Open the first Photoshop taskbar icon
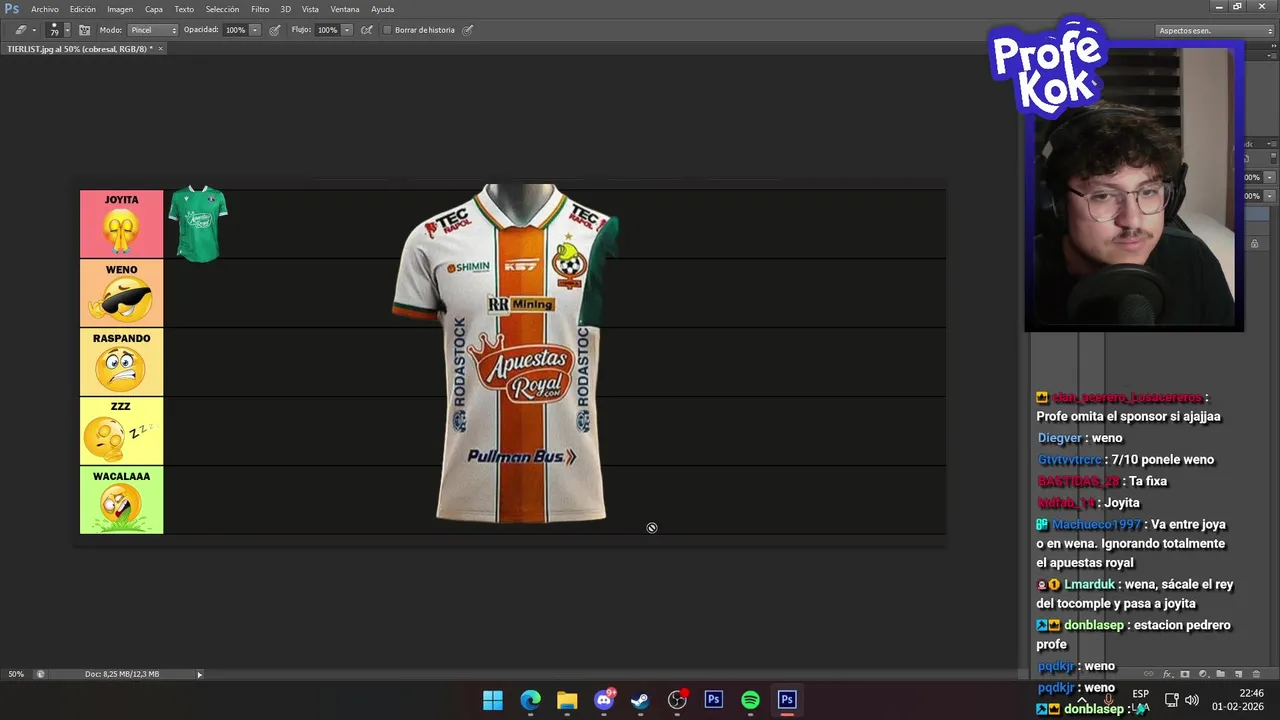The height and width of the screenshot is (720, 1280). 713,700
